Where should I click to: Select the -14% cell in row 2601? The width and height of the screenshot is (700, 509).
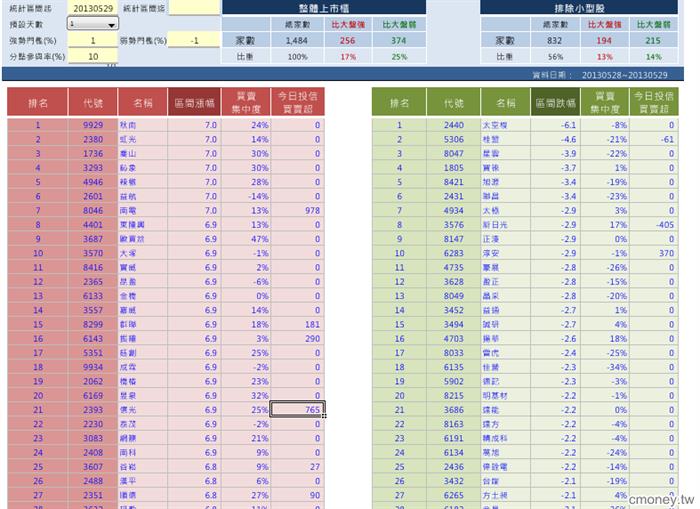pyautogui.click(x=246, y=196)
